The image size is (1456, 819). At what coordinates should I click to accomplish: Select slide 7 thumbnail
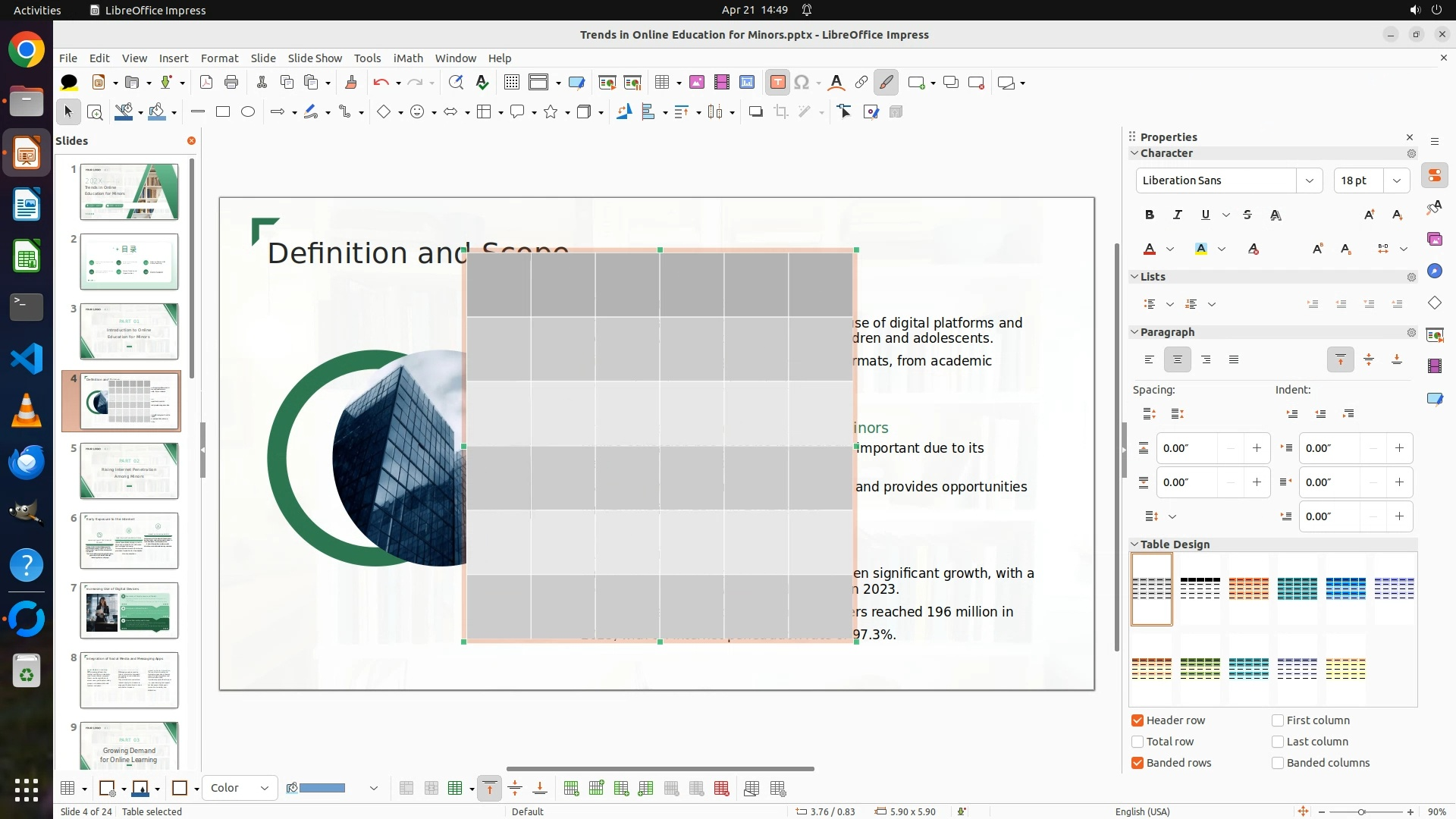coord(129,610)
